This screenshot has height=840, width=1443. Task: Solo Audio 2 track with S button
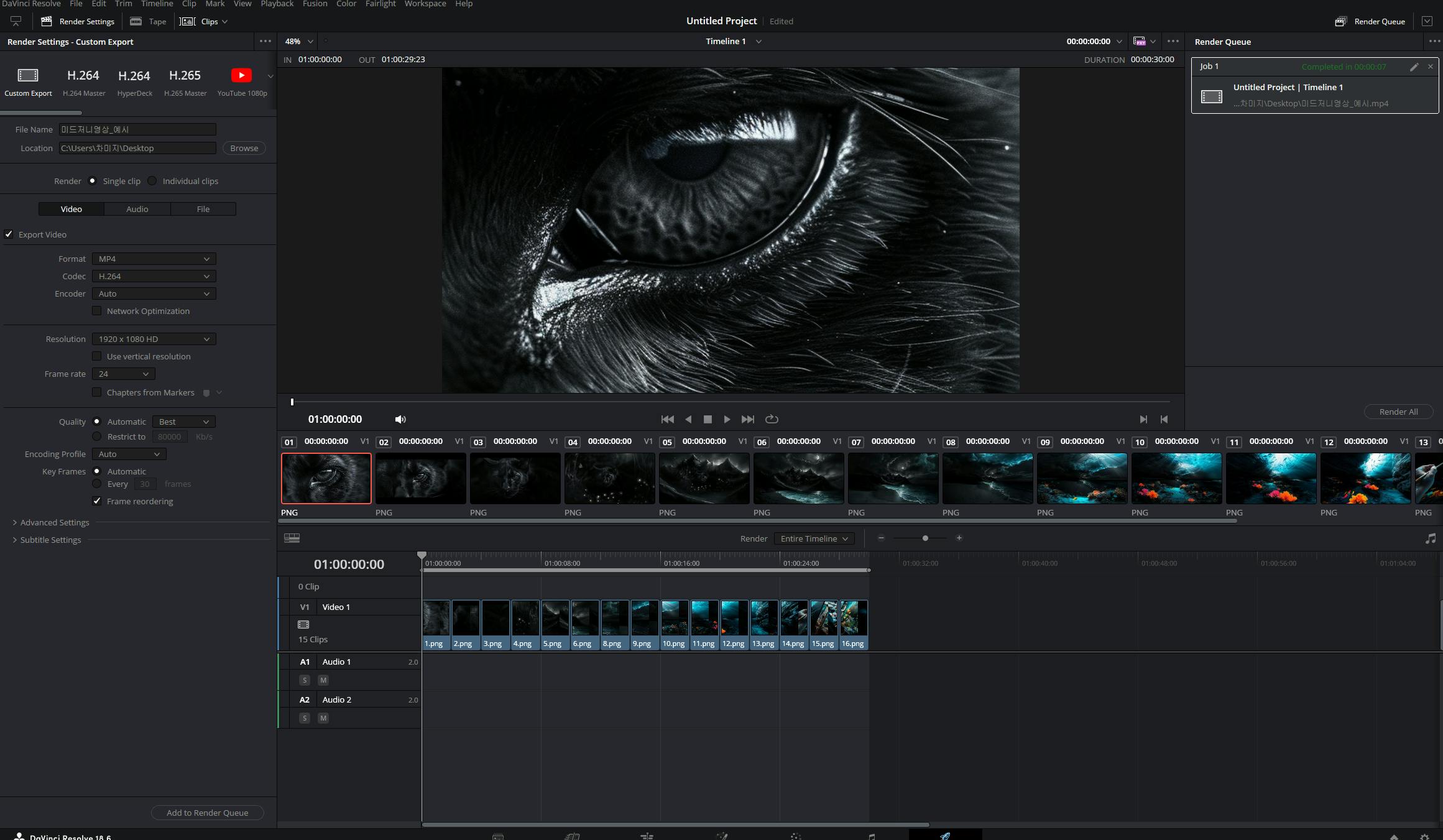point(305,718)
